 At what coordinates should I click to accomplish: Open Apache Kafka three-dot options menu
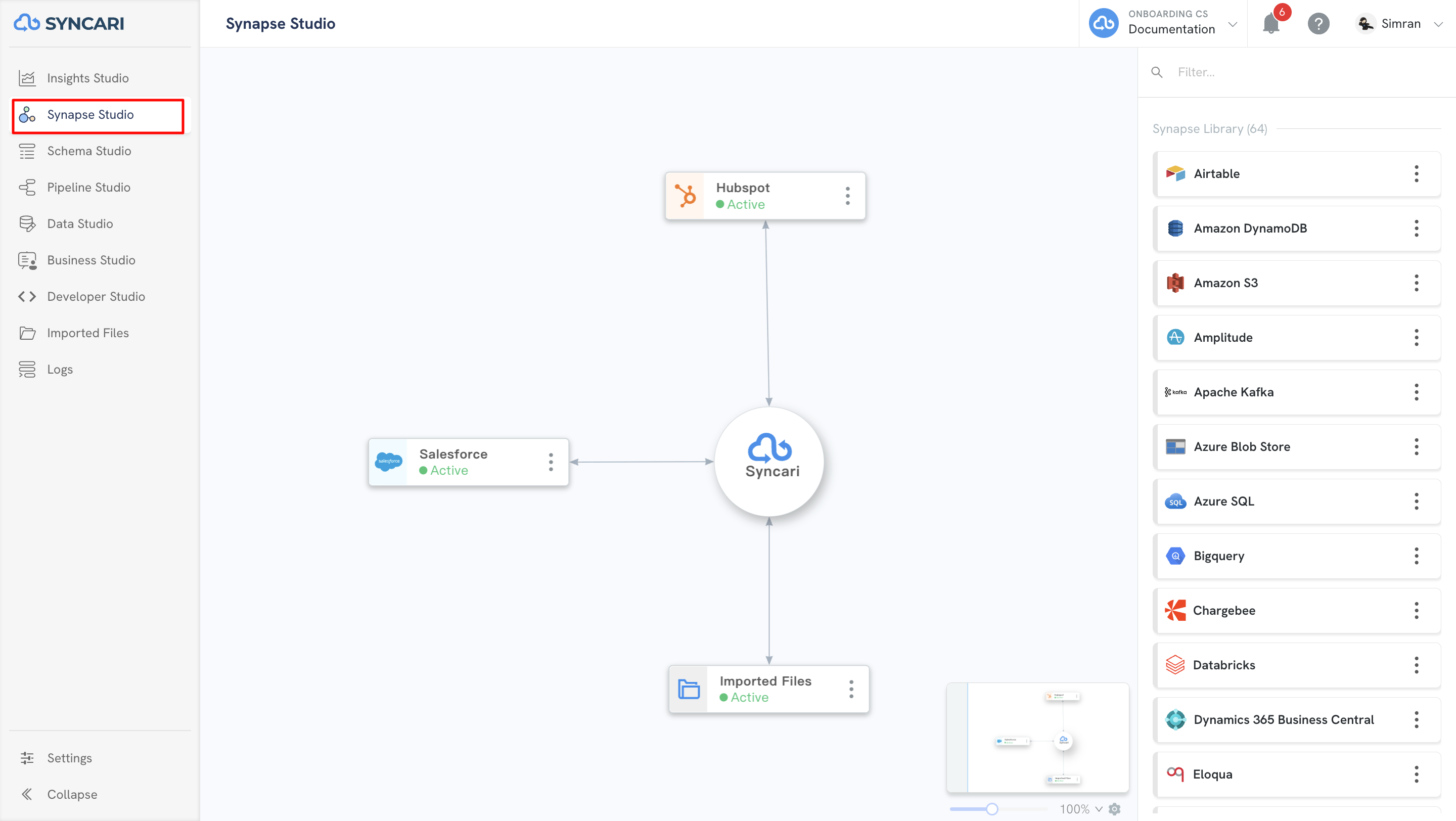(1417, 392)
